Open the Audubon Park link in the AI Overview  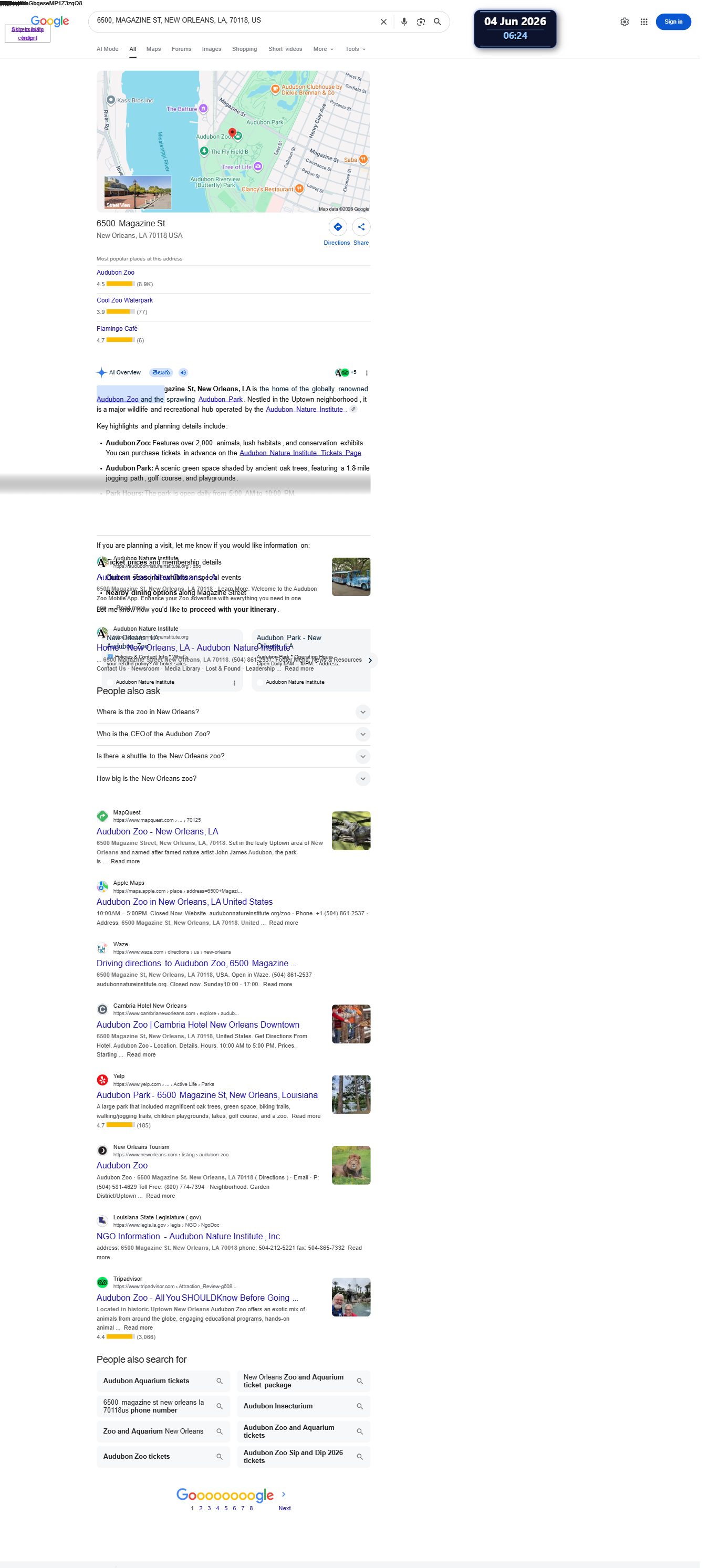tap(223, 404)
